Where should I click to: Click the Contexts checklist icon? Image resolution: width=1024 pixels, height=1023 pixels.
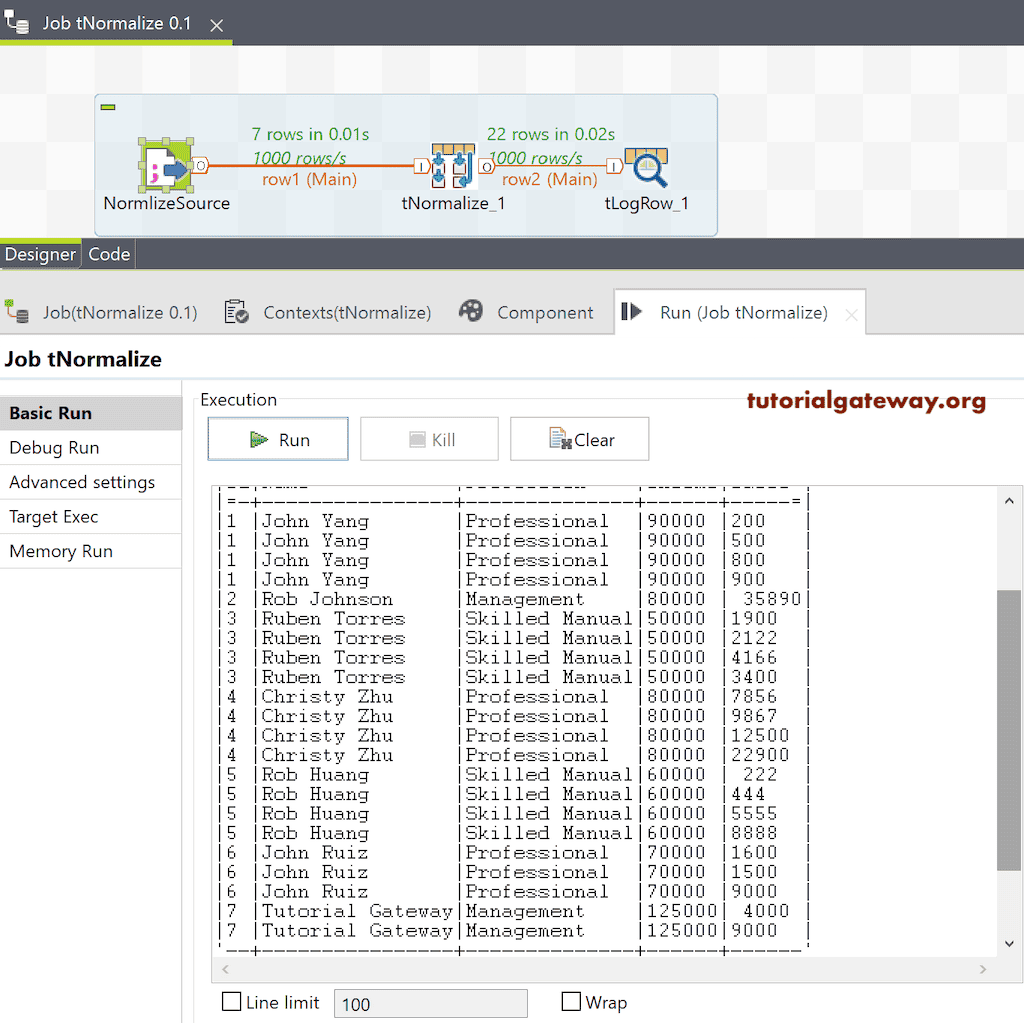point(237,311)
